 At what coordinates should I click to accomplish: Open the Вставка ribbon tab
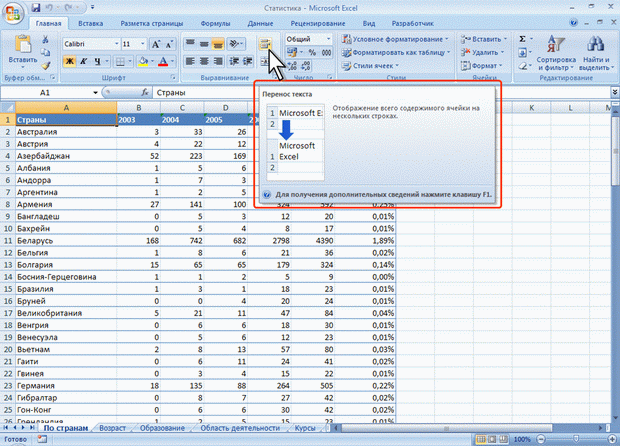(91, 23)
